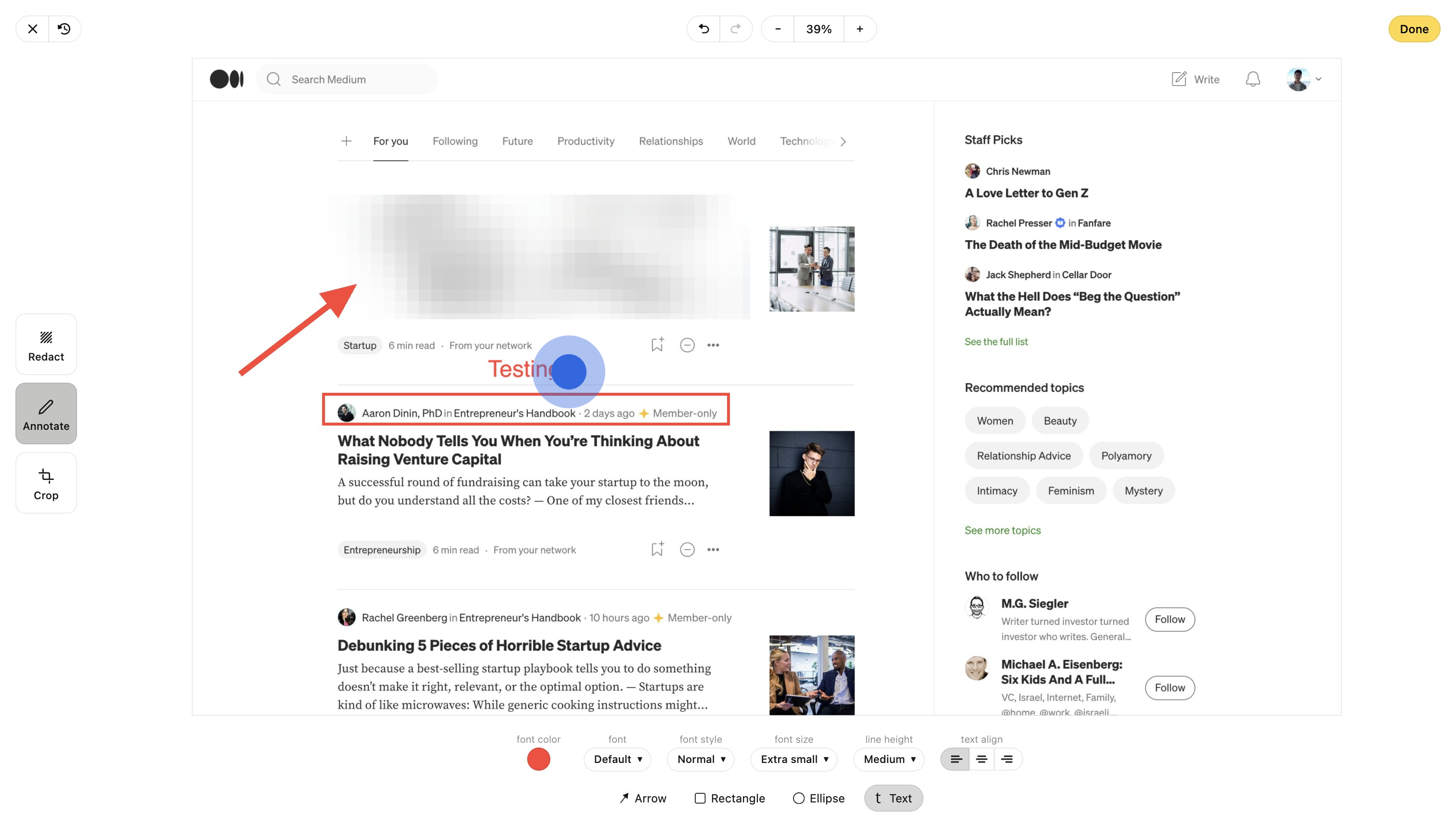This screenshot has width=1456, height=827.
Task: Zoom out with the minus button
Action: [x=778, y=29]
